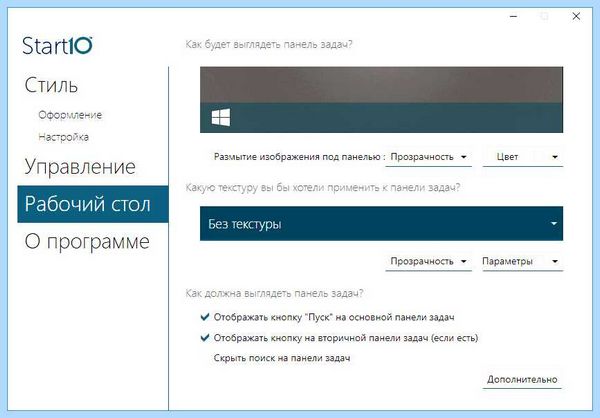Open the Стиль section
Image resolution: width=600 pixels, height=418 pixels.
pos(51,85)
